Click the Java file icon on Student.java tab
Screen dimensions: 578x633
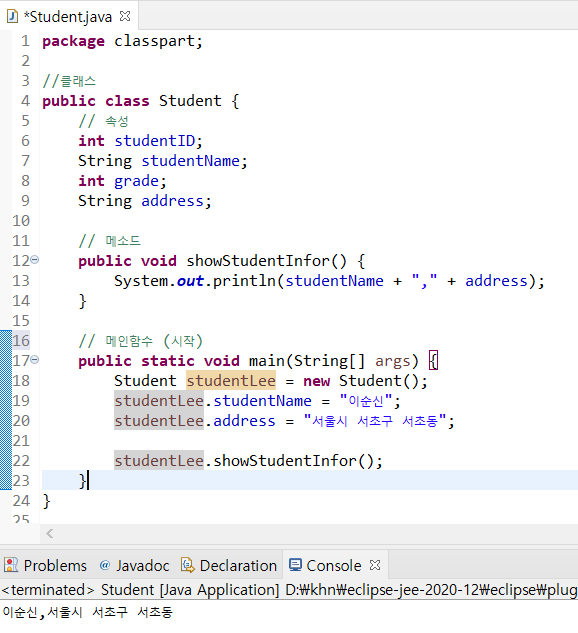click(x=13, y=17)
